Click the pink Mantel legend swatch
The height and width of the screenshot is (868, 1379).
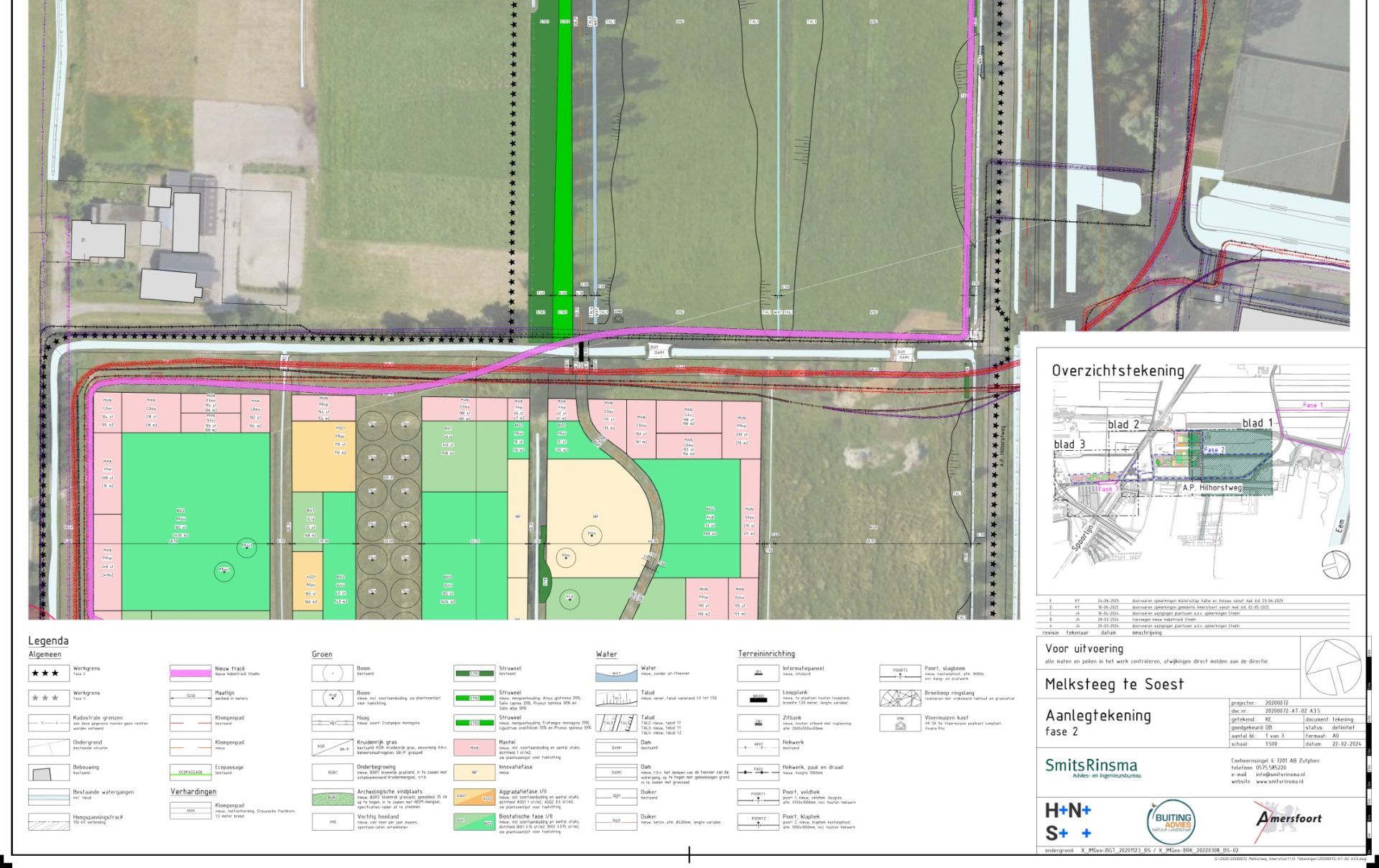pyautogui.click(x=474, y=747)
